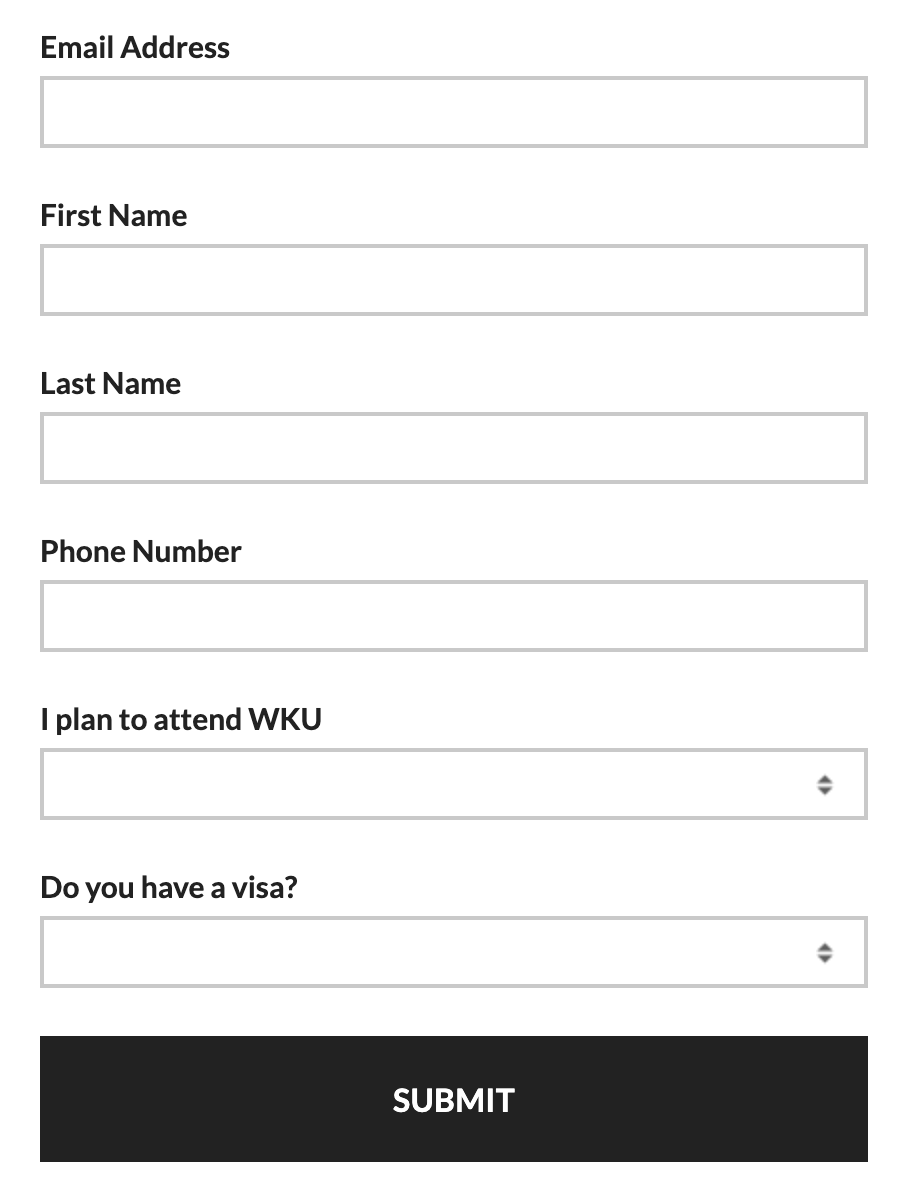This screenshot has width=904, height=1202.
Task: Click the 'Last Name' label text
Action: point(111,384)
